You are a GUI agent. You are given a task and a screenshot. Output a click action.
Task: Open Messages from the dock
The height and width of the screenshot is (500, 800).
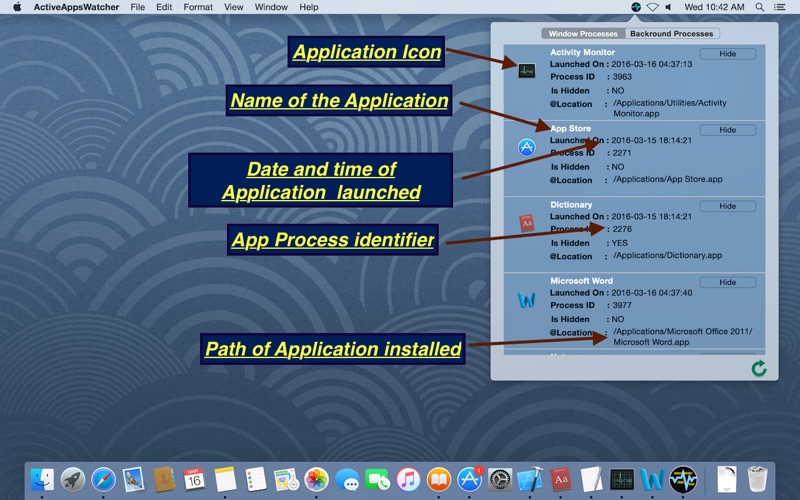347,480
